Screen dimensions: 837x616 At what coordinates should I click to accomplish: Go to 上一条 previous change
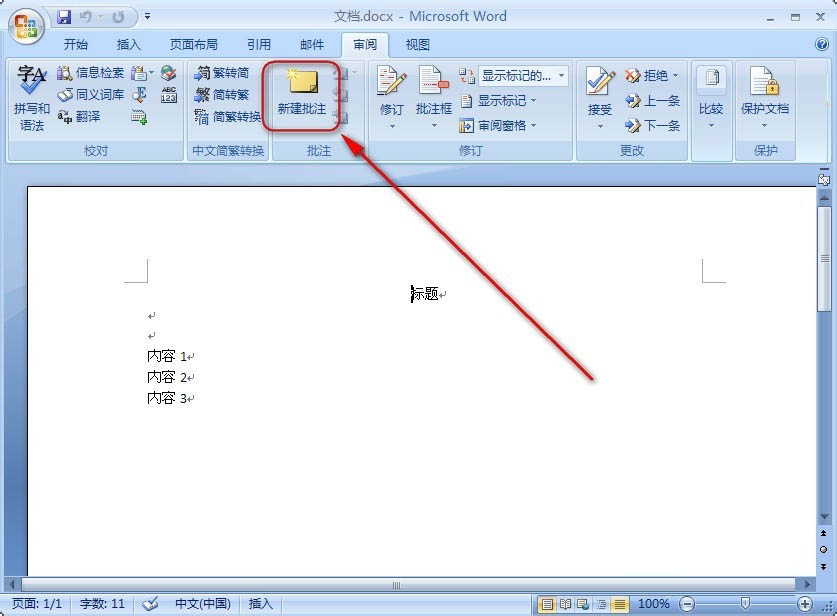653,101
